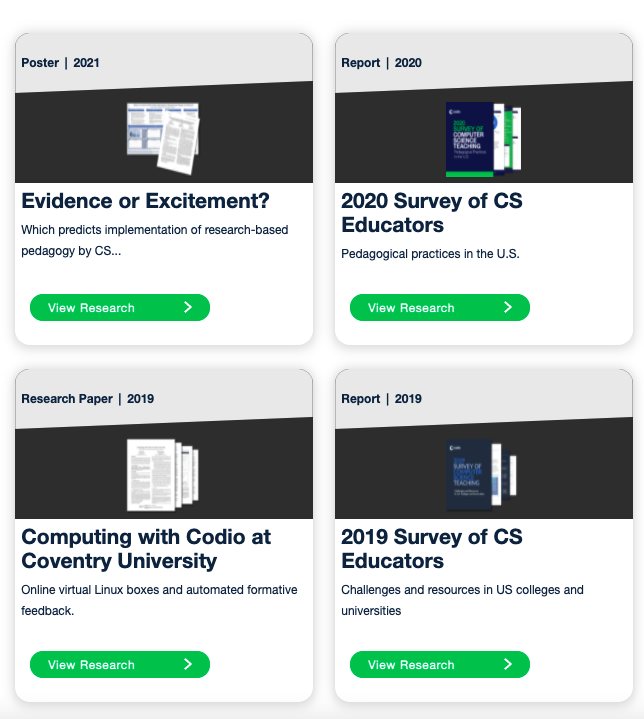Click View Research for Coventry University paper
This screenshot has height=719, width=644.
pos(120,664)
